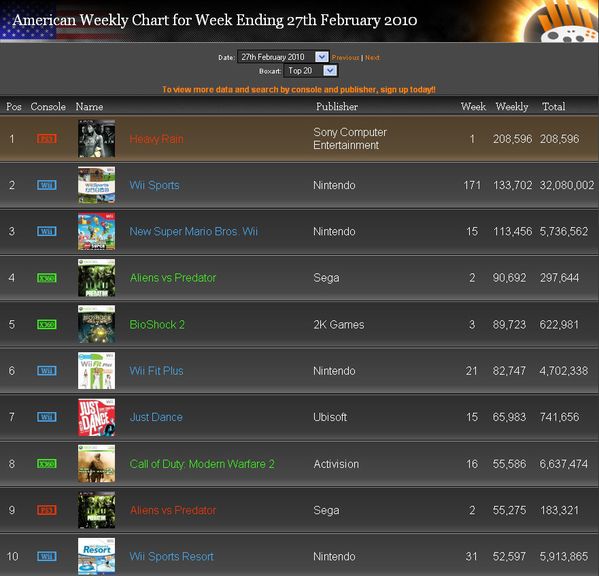Click the X360 badge in position 4 row
599x576 pixels.
click(47, 278)
